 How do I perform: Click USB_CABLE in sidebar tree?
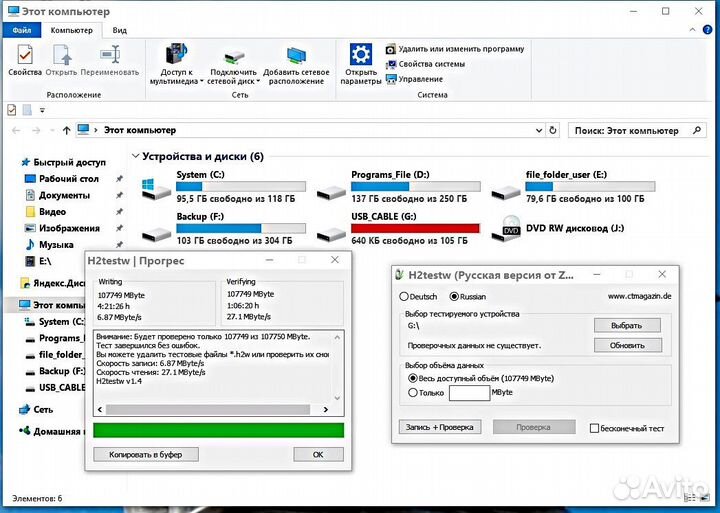pos(62,387)
